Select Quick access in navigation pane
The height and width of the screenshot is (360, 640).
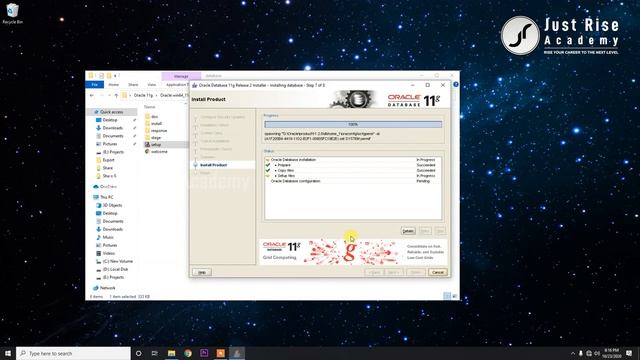pyautogui.click(x=111, y=112)
